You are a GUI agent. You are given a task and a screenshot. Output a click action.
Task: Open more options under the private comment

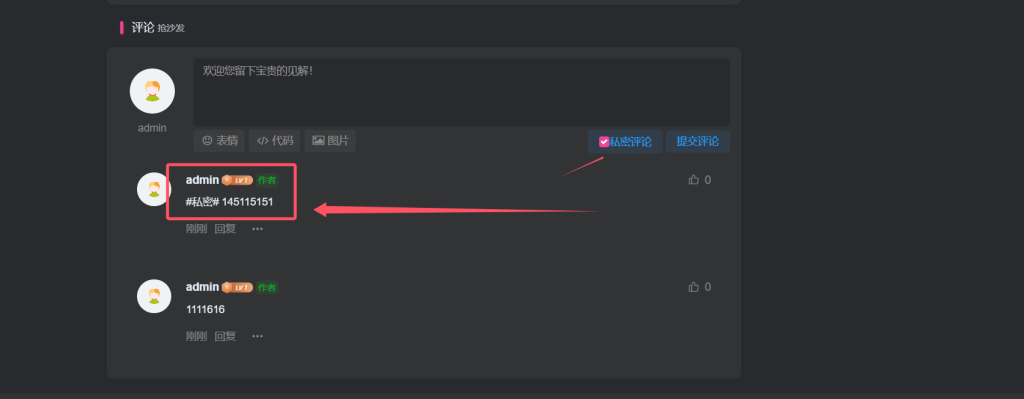click(257, 229)
